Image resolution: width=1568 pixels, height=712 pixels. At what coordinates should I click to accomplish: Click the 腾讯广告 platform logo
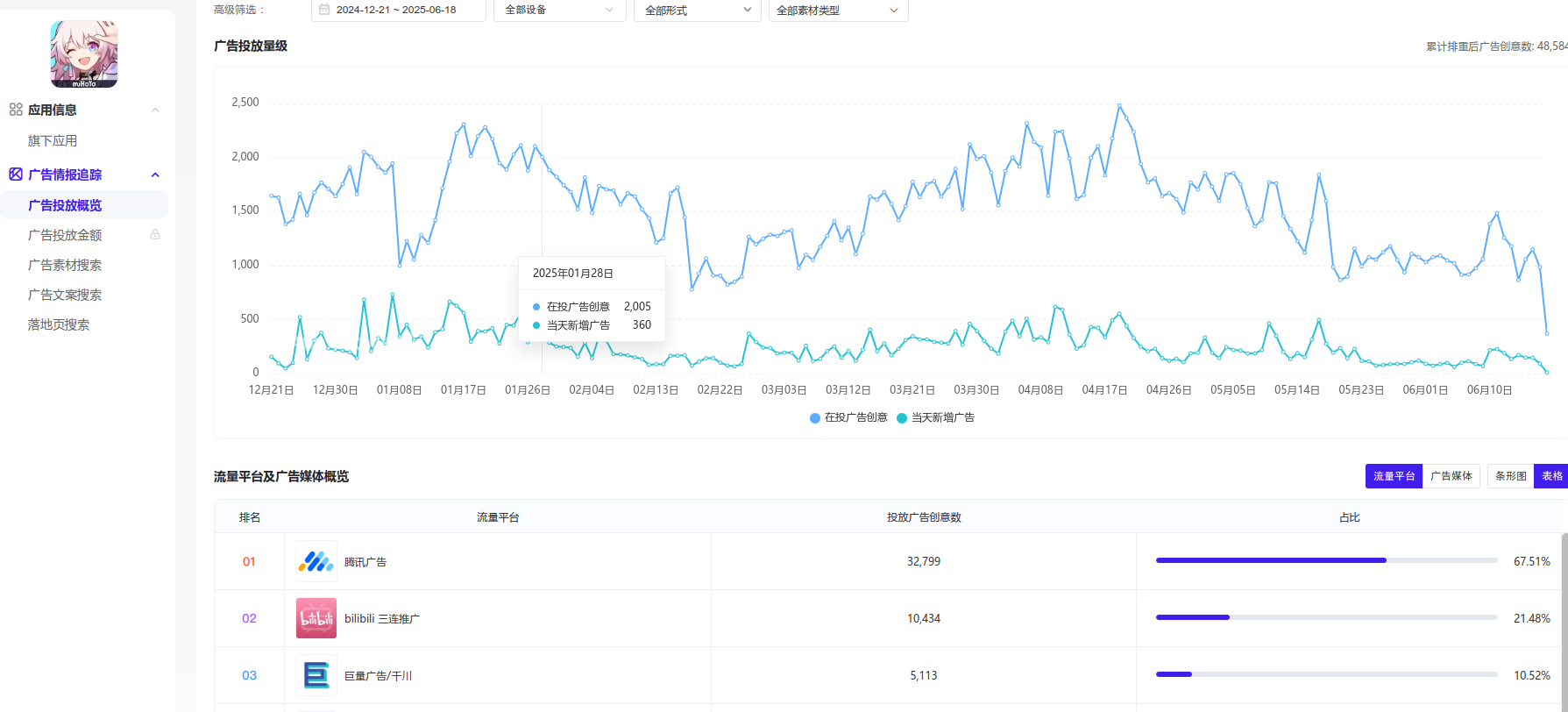click(316, 562)
